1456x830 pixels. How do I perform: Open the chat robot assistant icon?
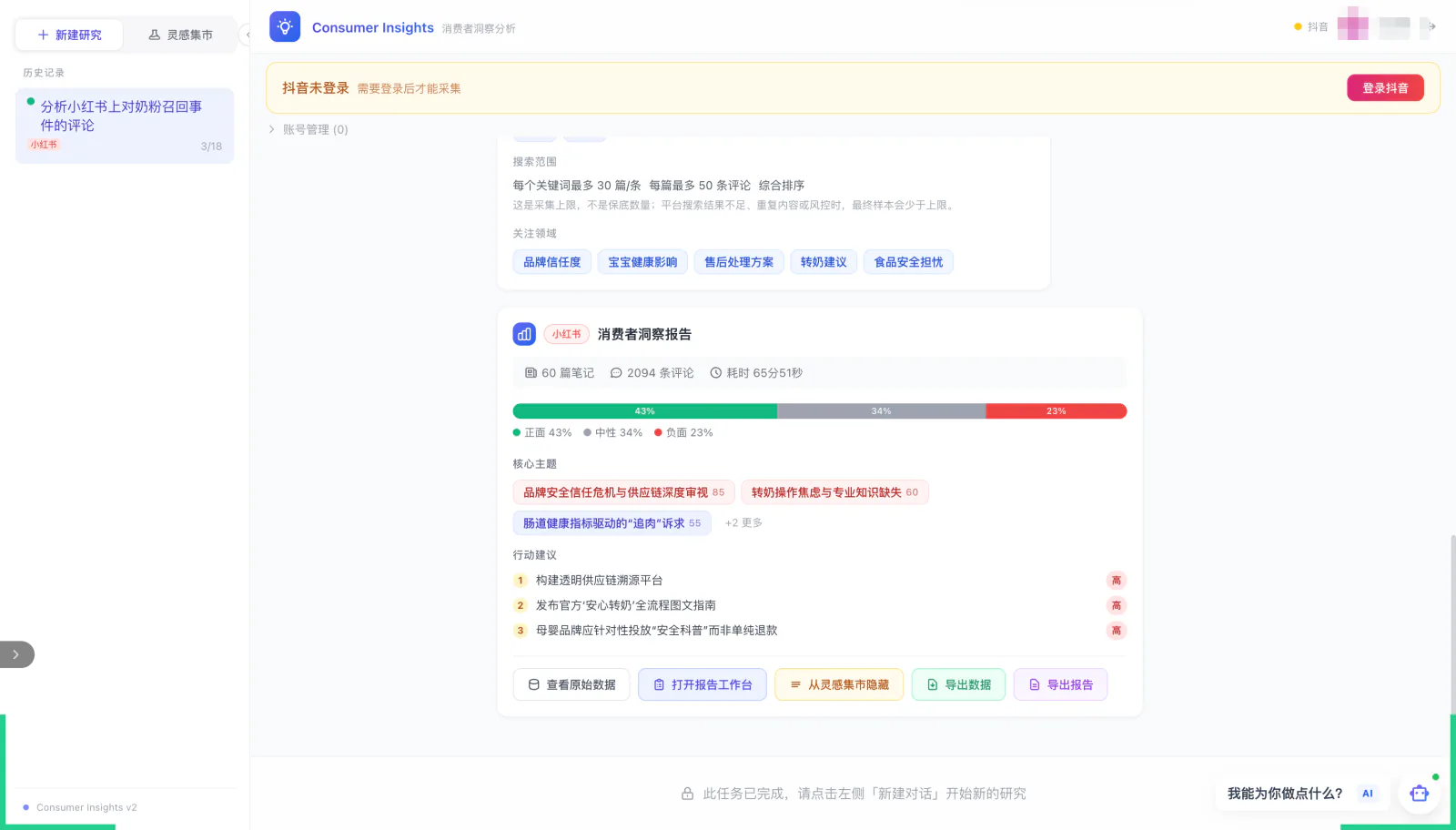(x=1419, y=794)
